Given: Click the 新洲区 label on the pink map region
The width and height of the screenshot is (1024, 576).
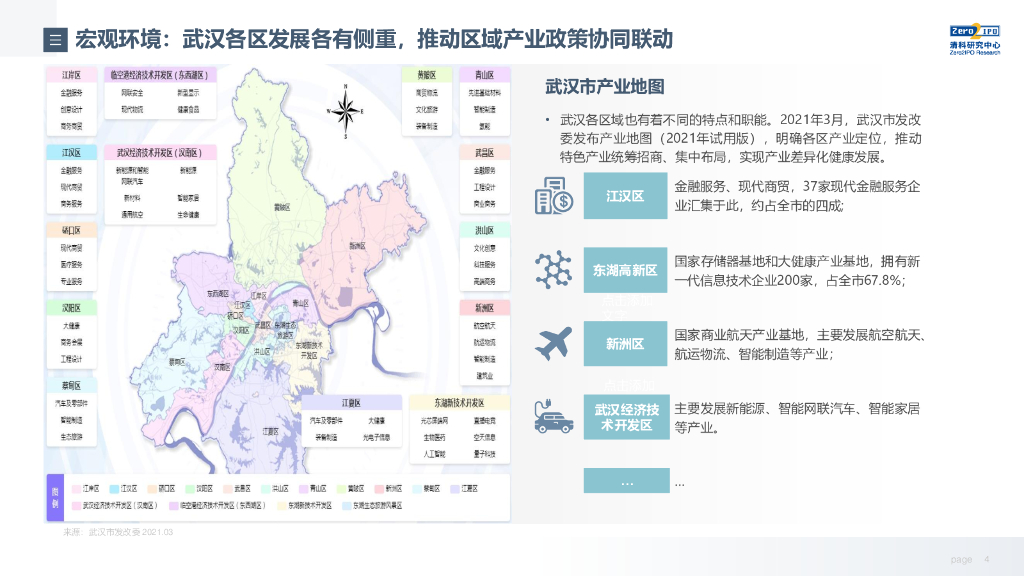Looking at the screenshot, I should coord(357,246).
